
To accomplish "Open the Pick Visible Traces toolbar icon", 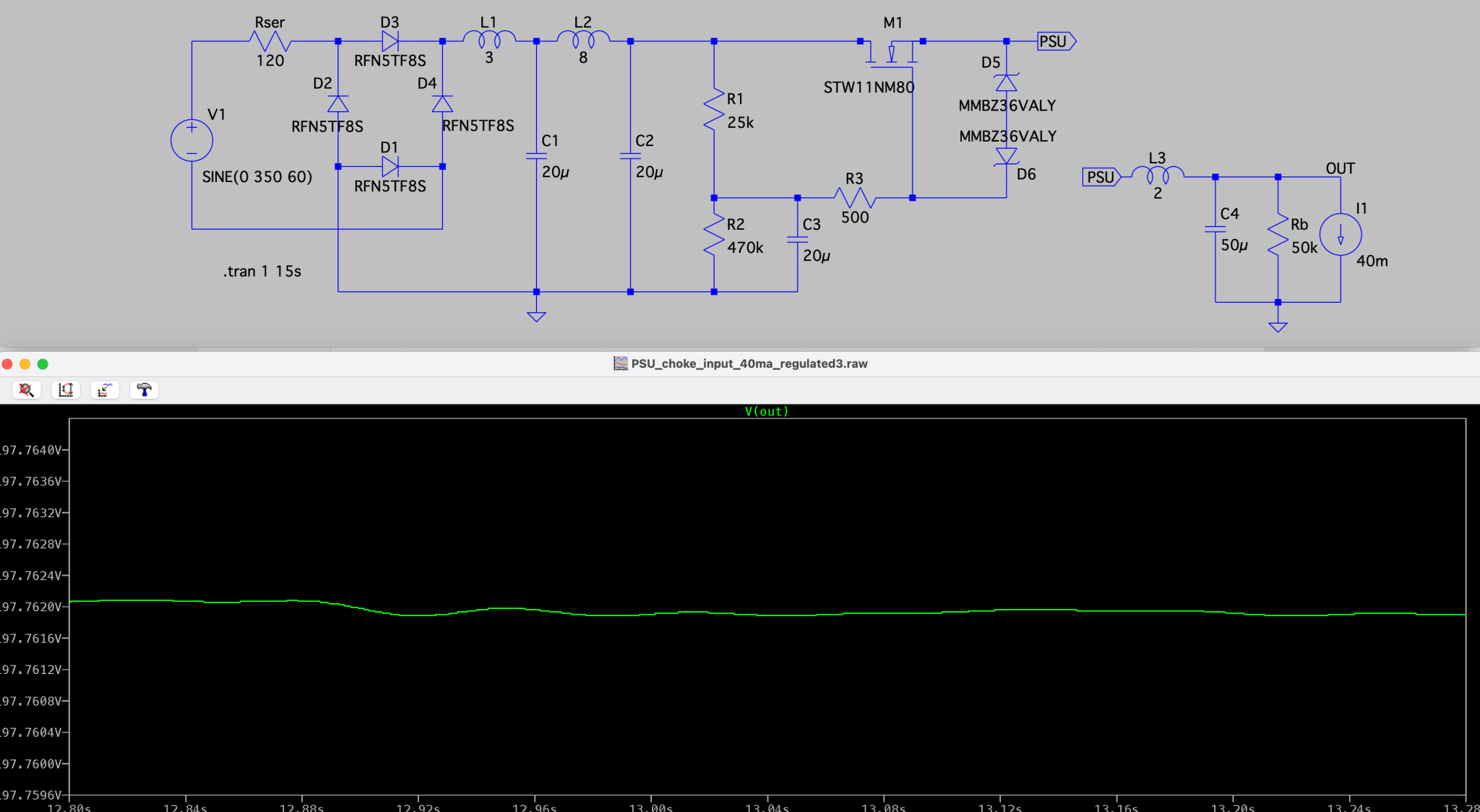I will [105, 390].
